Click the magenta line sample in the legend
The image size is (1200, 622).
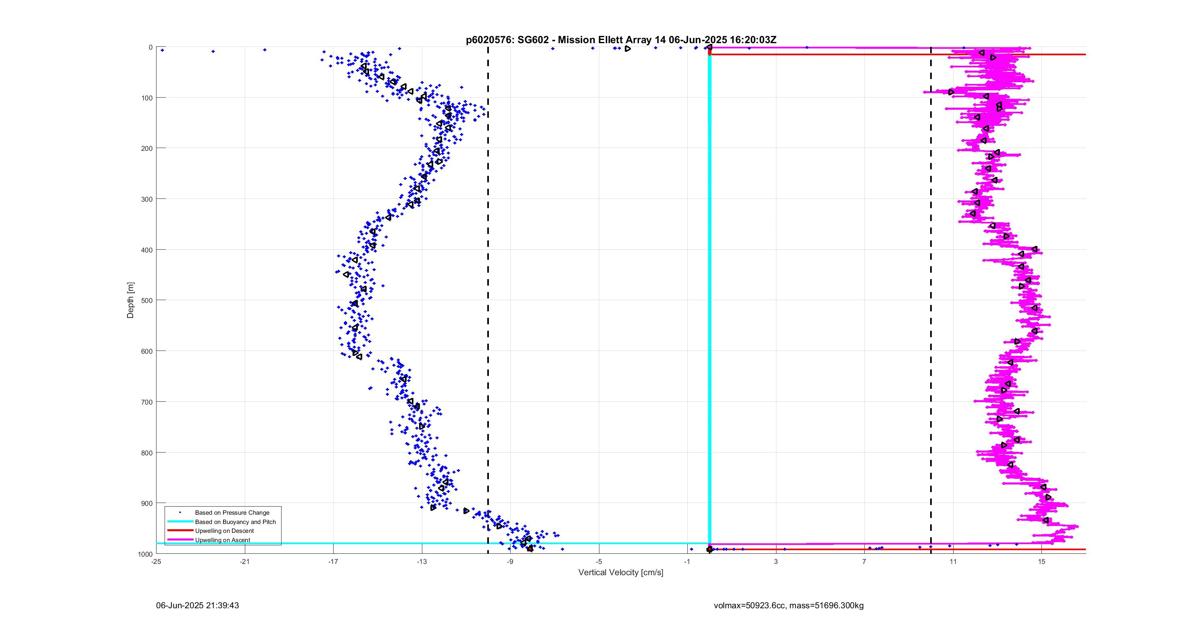(x=180, y=540)
